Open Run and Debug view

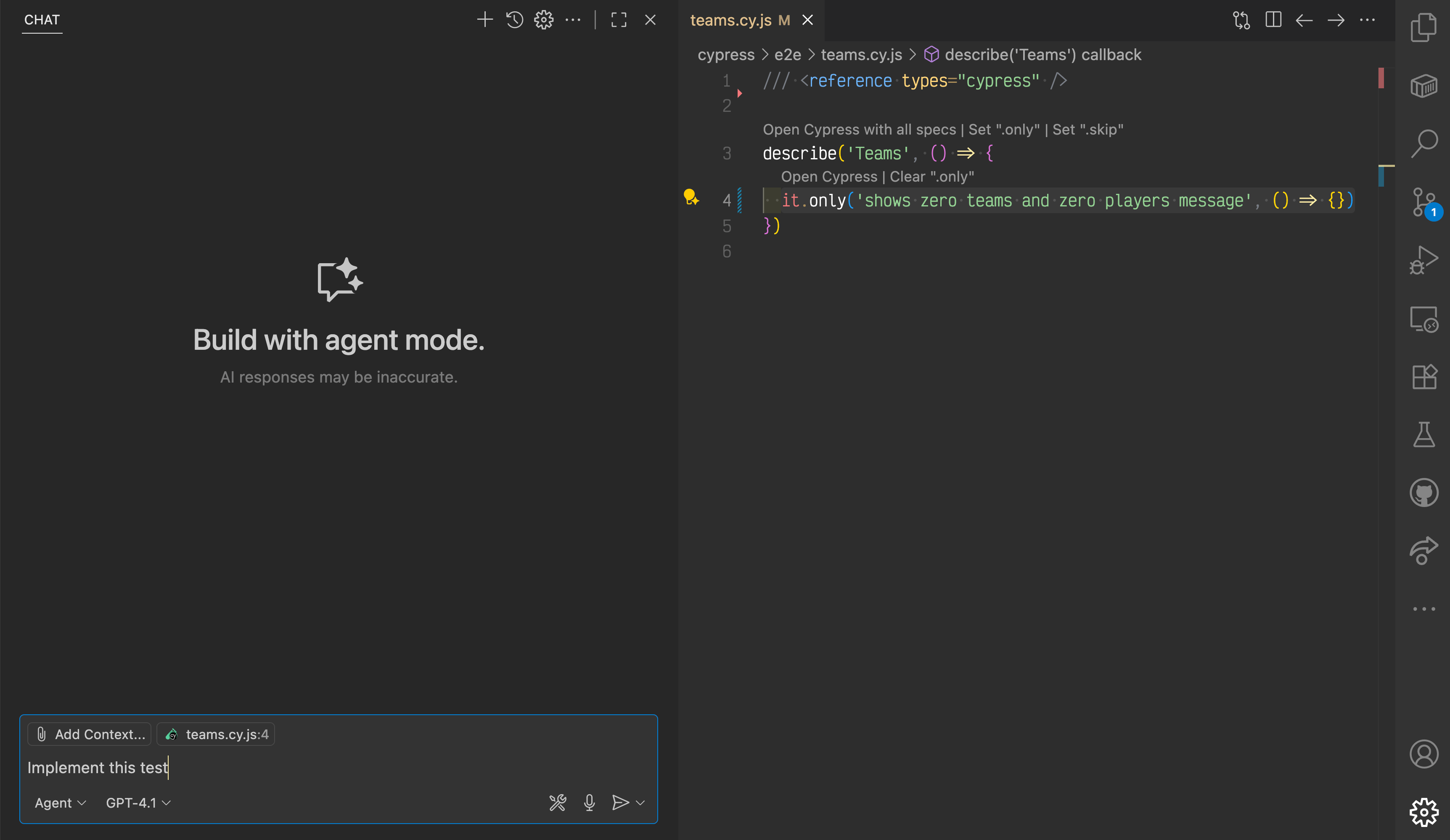(x=1424, y=260)
